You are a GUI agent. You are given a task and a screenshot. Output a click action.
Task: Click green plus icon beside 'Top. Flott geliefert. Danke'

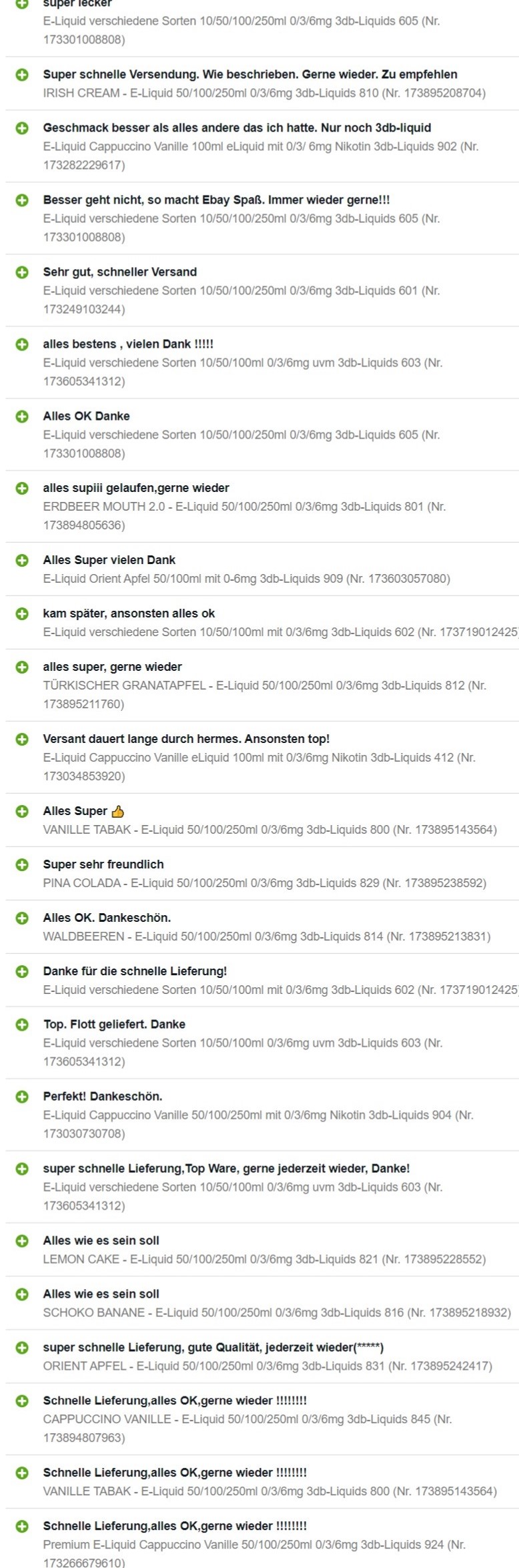pos(22,1025)
